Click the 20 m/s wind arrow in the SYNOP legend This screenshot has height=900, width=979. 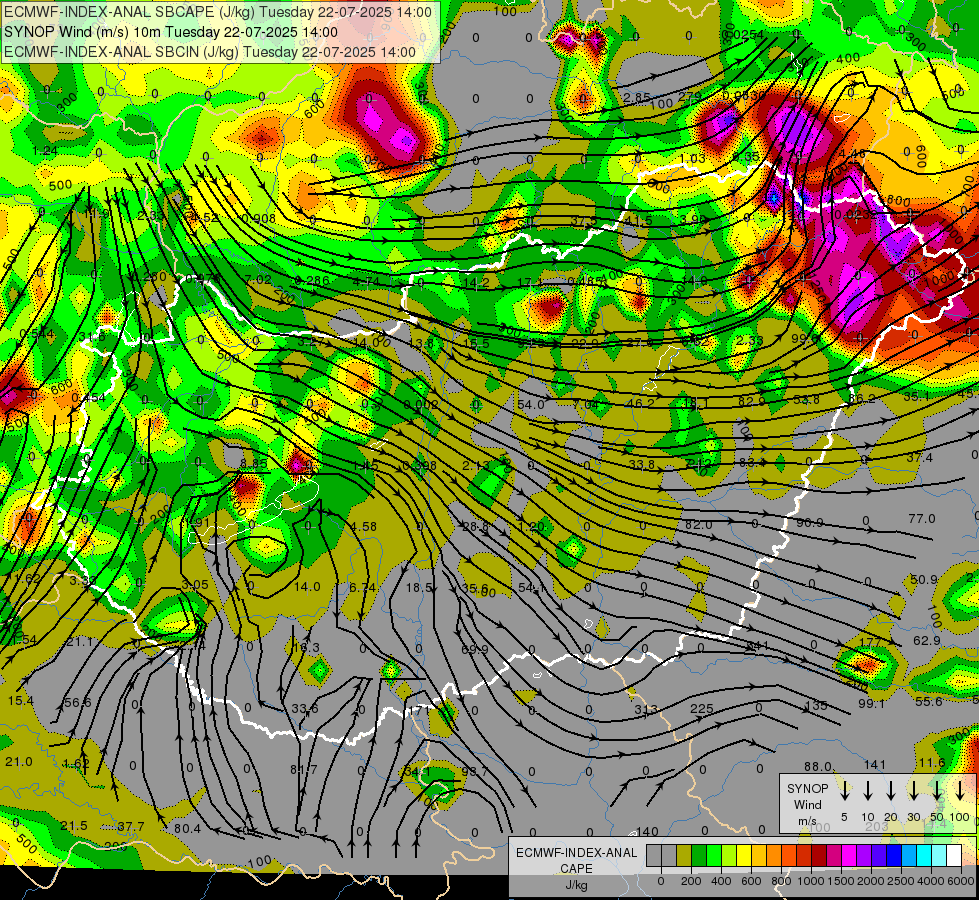click(x=891, y=791)
